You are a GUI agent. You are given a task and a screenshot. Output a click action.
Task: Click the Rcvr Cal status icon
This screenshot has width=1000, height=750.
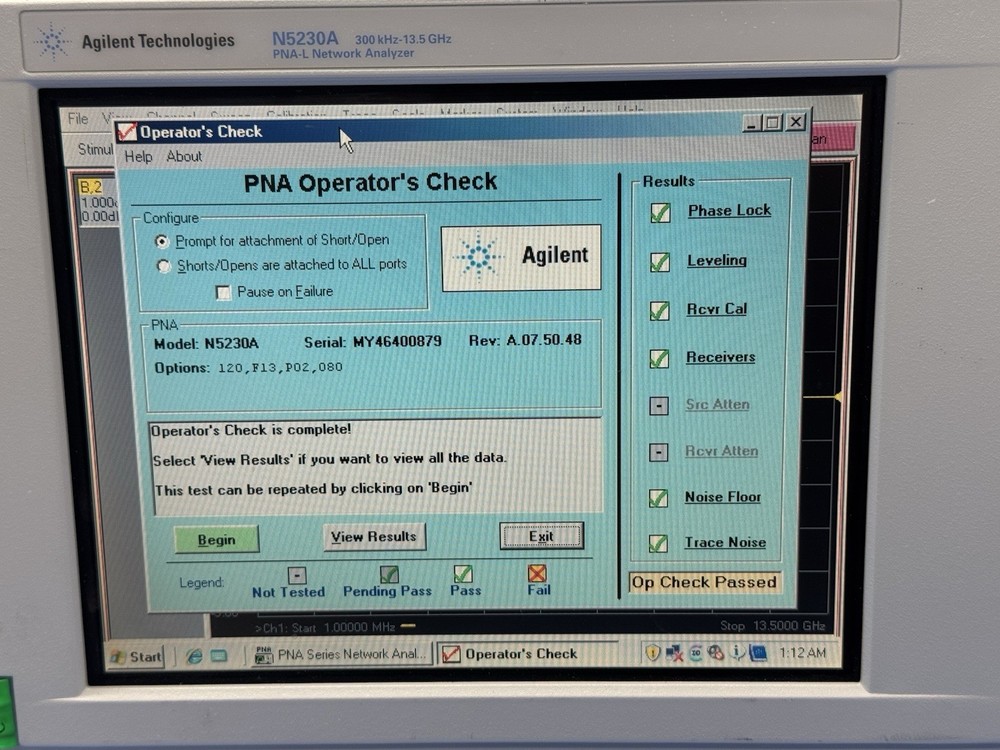(x=660, y=310)
